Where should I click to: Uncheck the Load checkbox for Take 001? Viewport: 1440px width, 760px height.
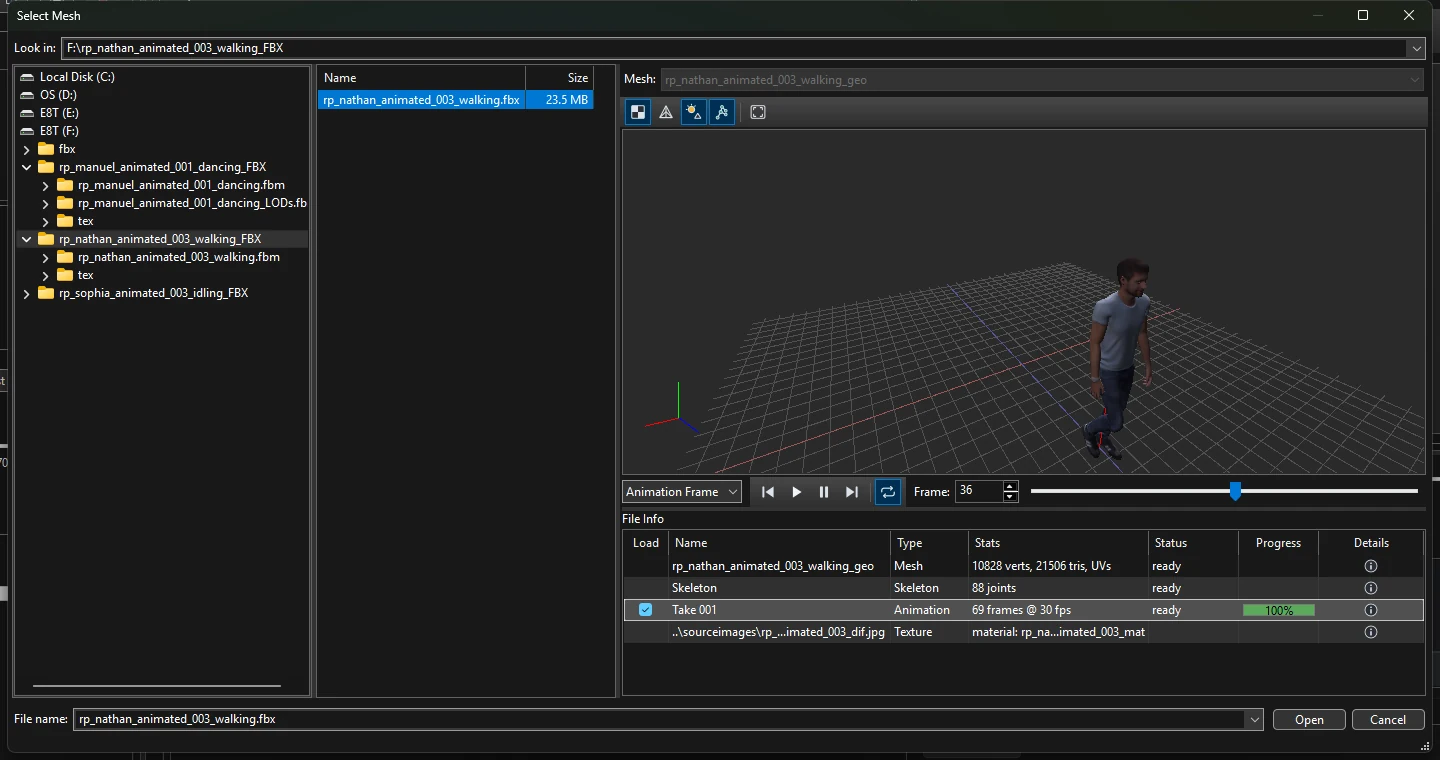[646, 610]
